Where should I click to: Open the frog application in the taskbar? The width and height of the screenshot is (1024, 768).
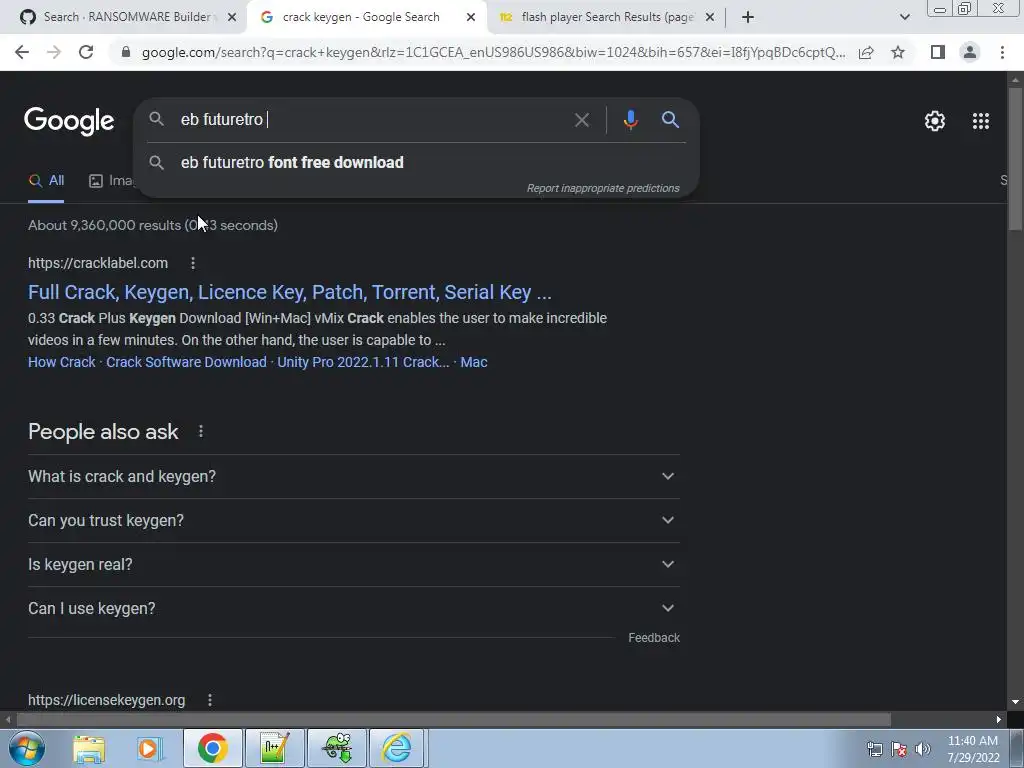[x=336, y=748]
